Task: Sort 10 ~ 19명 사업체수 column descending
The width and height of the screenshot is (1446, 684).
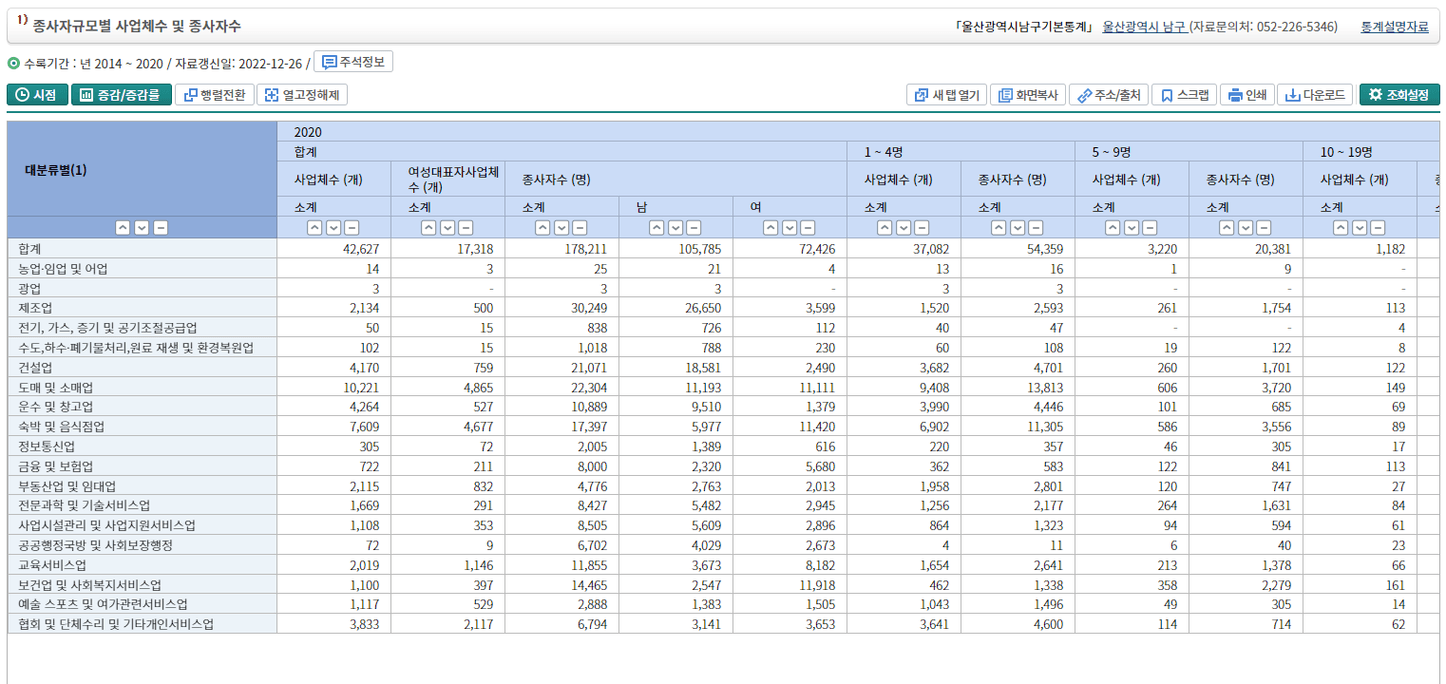Action: tap(1360, 228)
